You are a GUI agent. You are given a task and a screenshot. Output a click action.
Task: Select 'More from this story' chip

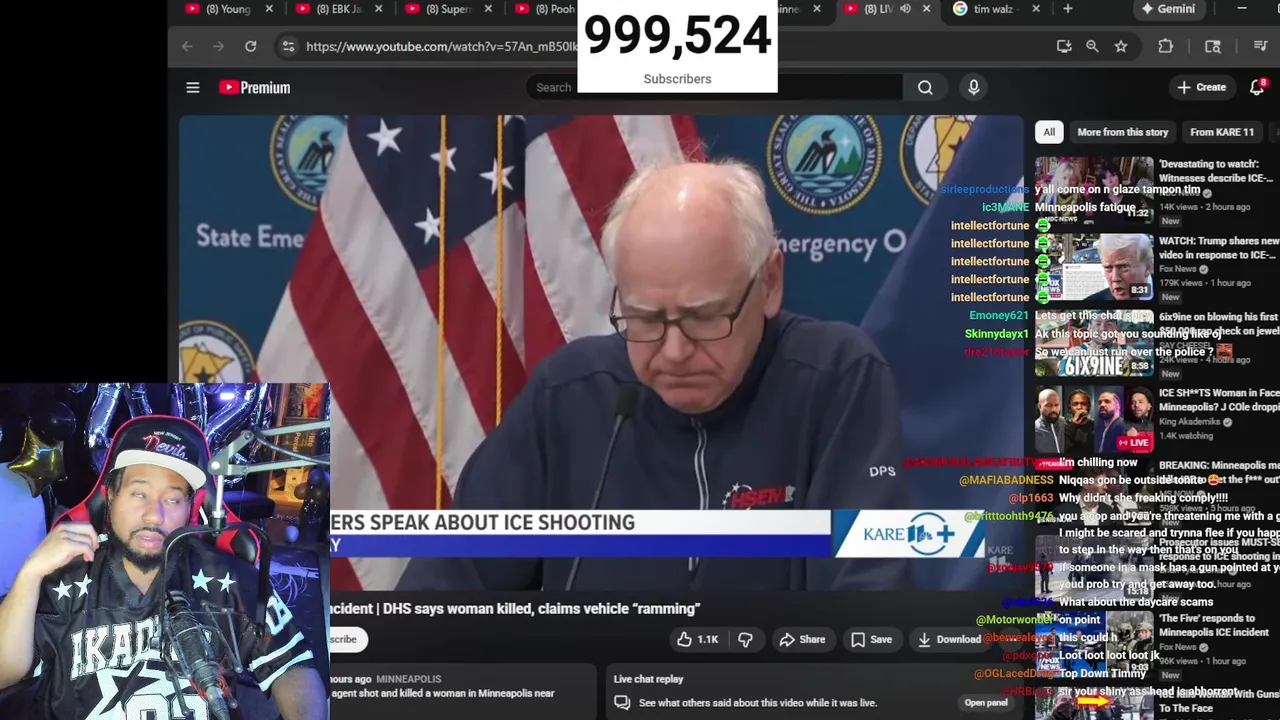point(1122,132)
